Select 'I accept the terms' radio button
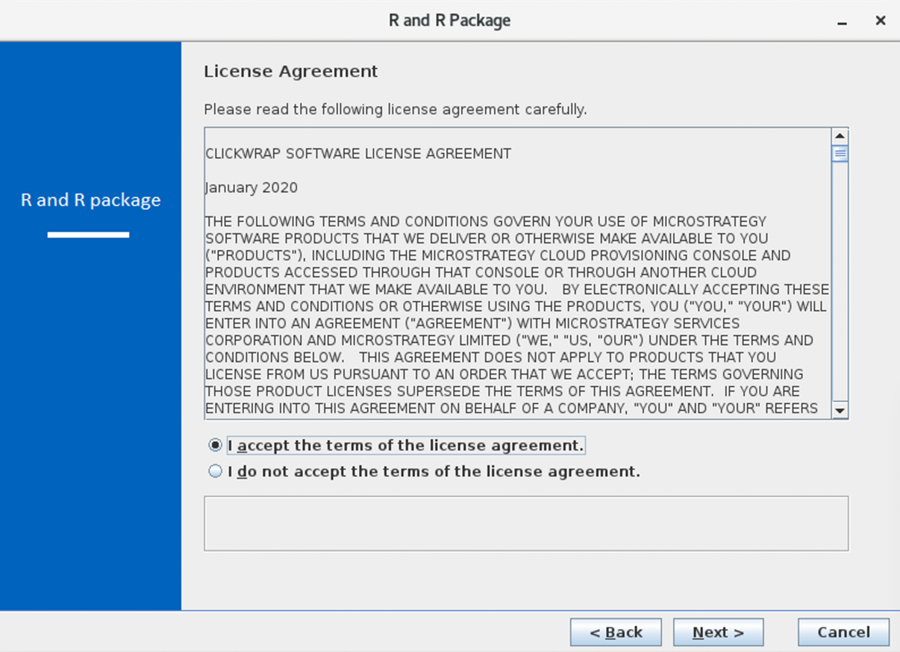Image resolution: width=900 pixels, height=652 pixels. click(x=215, y=445)
